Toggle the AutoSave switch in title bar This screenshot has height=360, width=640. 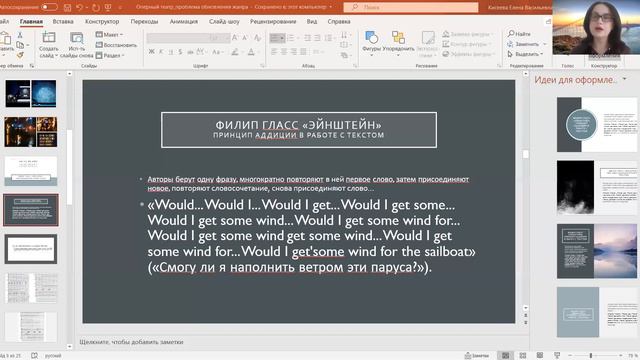click(49, 7)
